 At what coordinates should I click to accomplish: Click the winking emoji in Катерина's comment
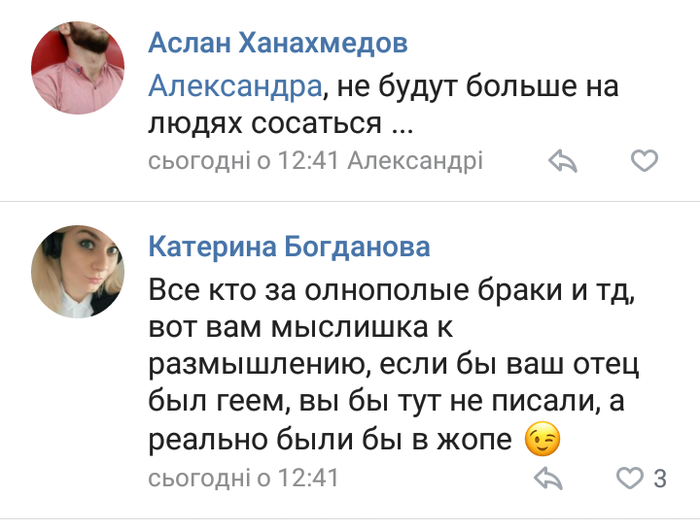tap(542, 439)
